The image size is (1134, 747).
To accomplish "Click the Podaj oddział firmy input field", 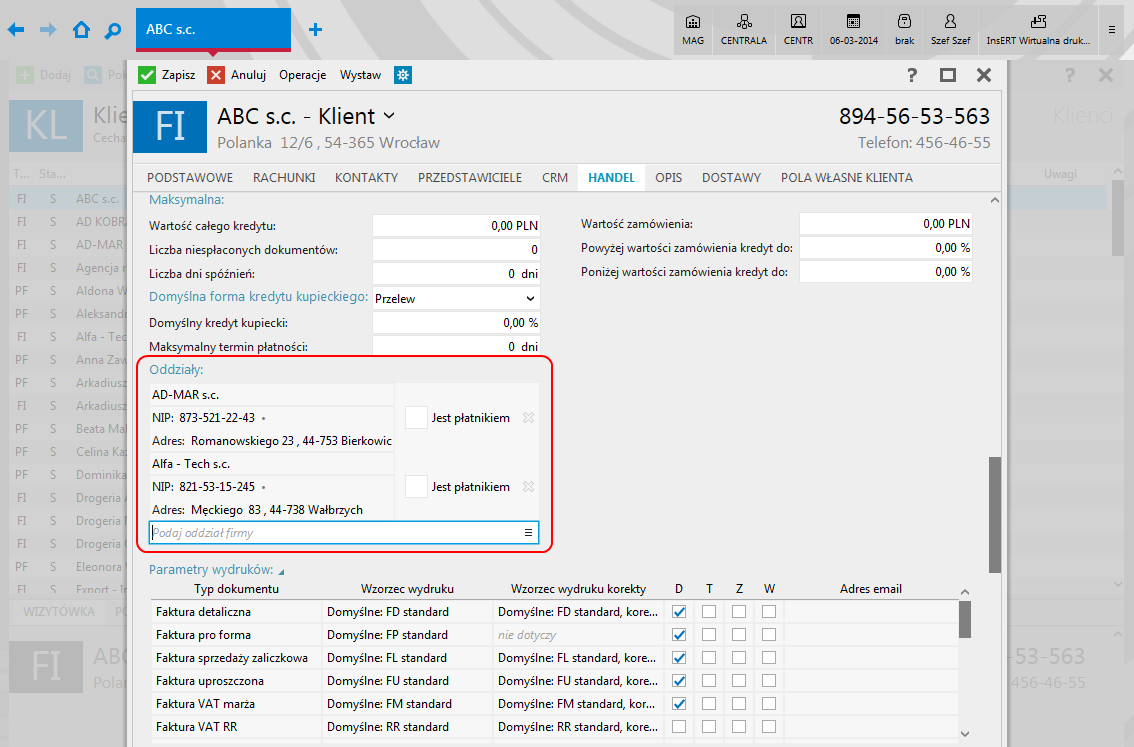I will click(335, 533).
